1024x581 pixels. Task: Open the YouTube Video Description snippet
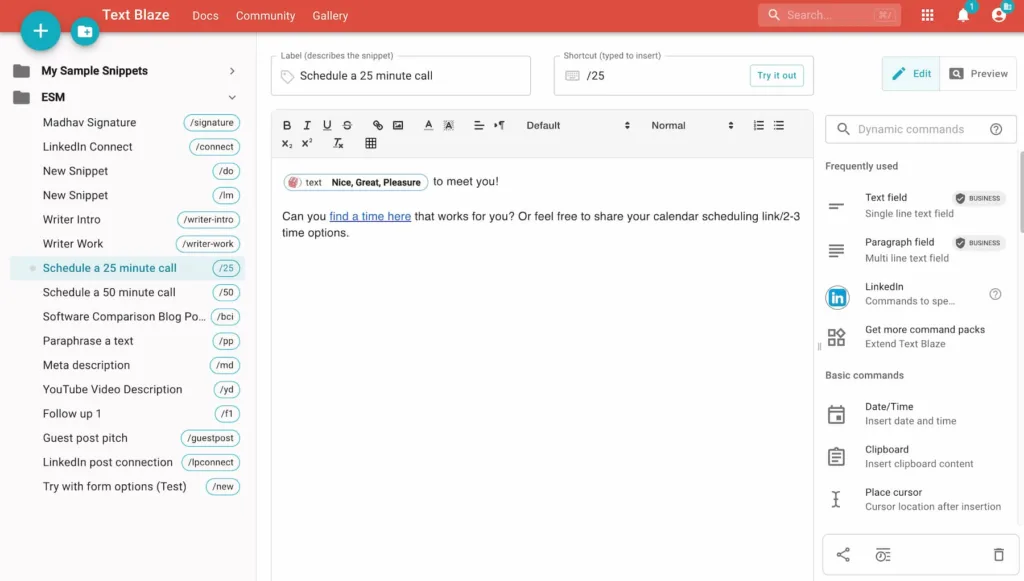[x=127, y=390]
